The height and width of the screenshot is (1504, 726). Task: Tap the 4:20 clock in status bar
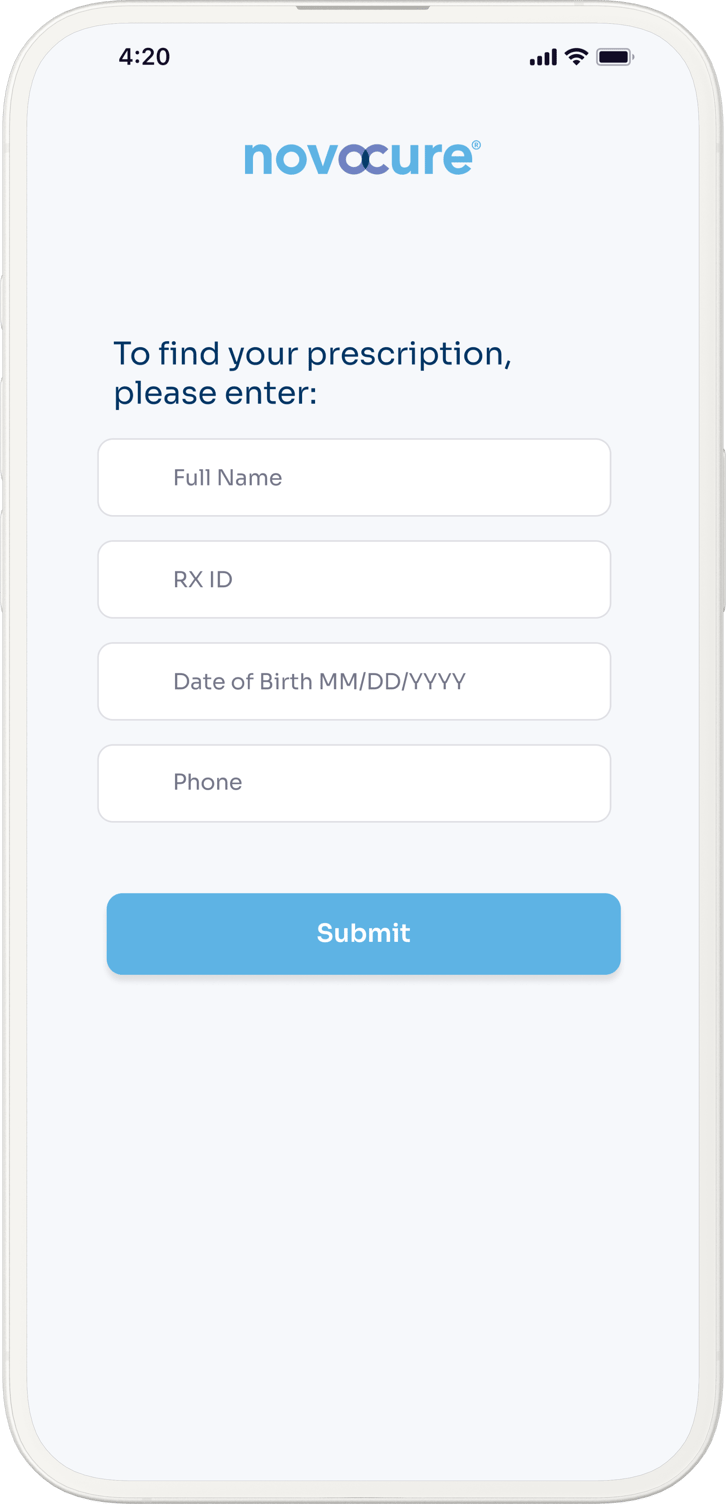coord(144,57)
